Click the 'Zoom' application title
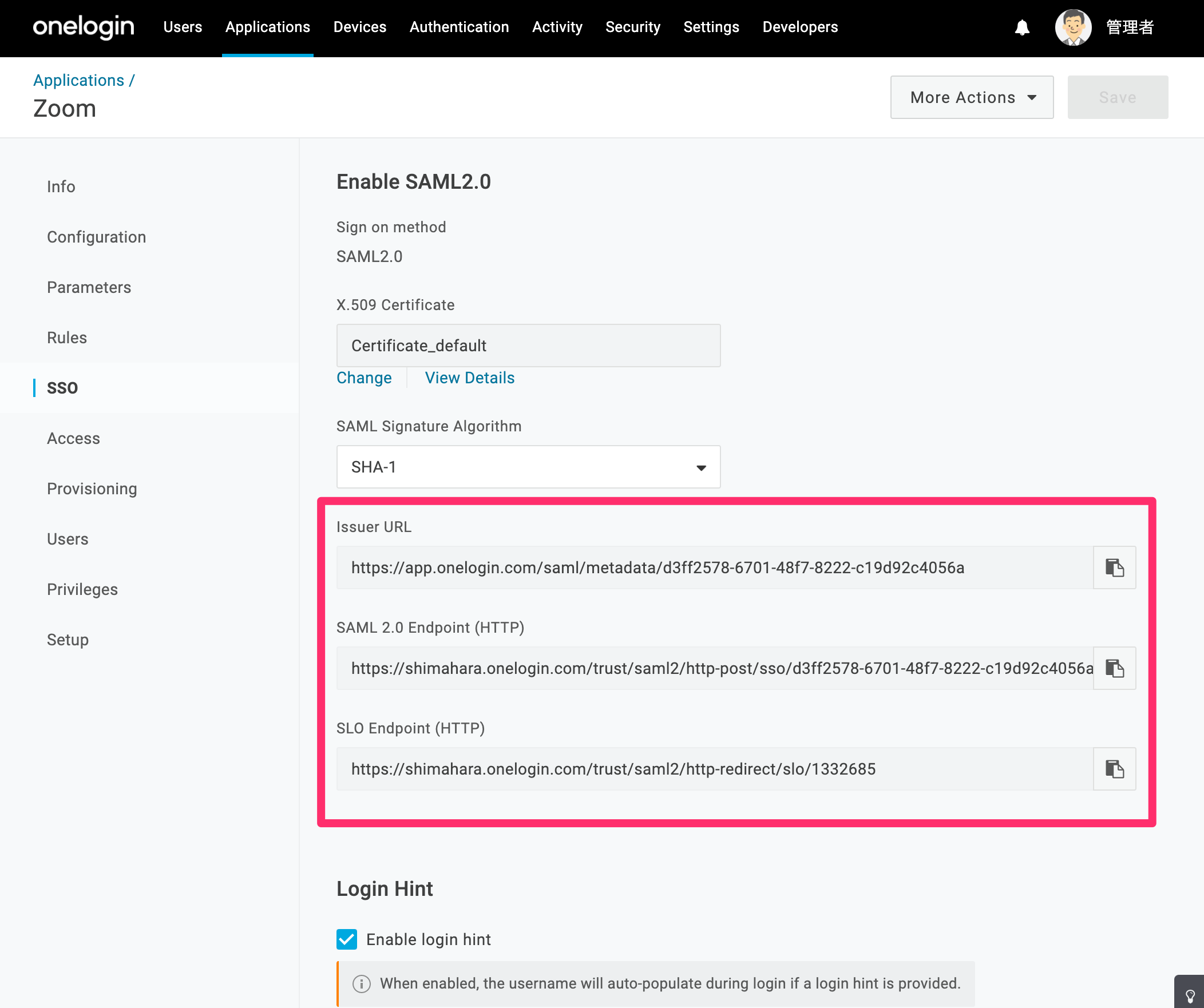 [65, 109]
